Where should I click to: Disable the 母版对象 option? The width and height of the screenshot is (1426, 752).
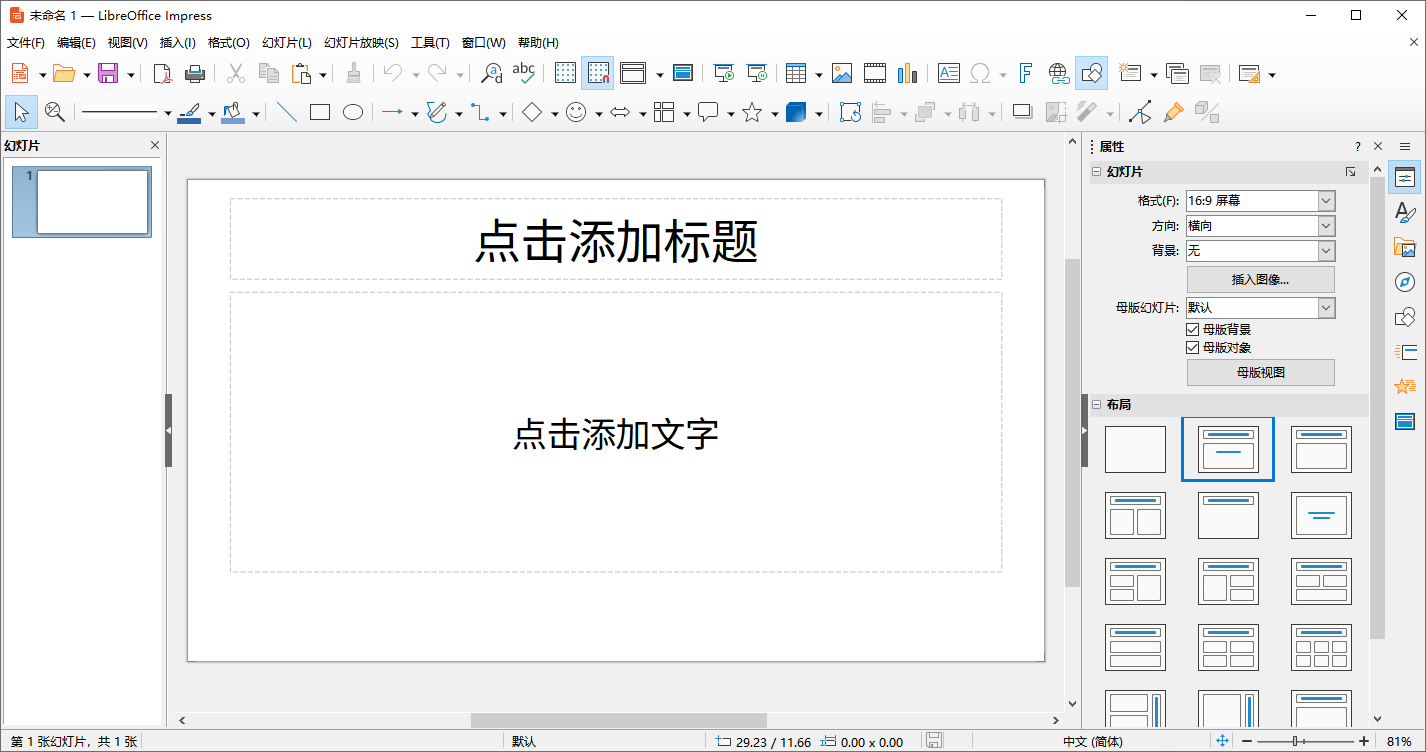pos(1192,347)
